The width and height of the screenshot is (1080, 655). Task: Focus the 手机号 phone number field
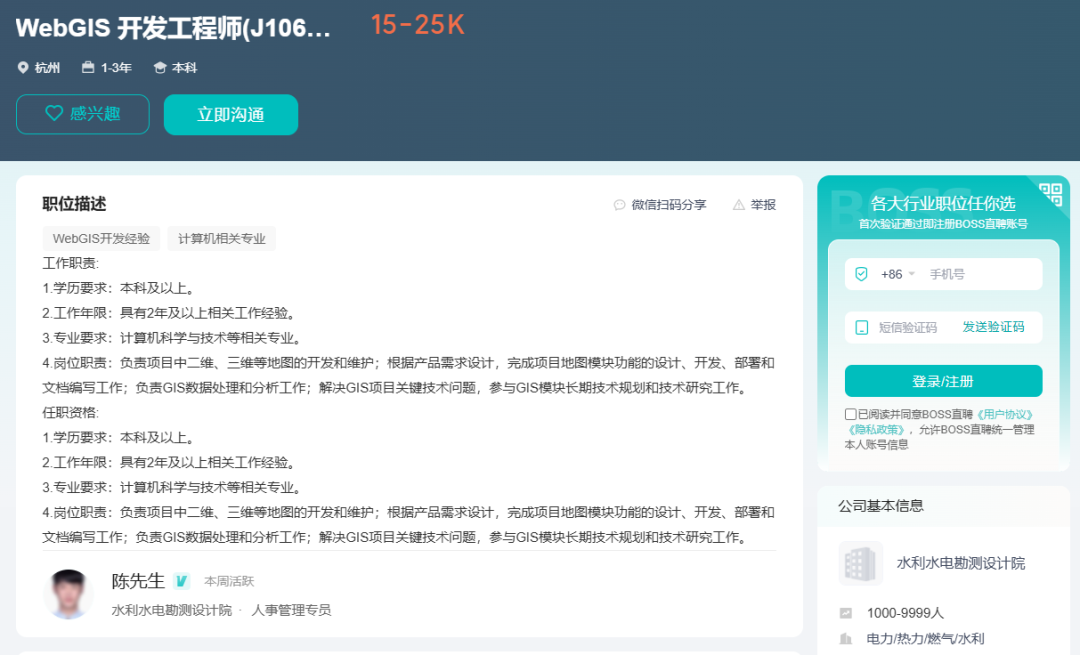(x=982, y=274)
